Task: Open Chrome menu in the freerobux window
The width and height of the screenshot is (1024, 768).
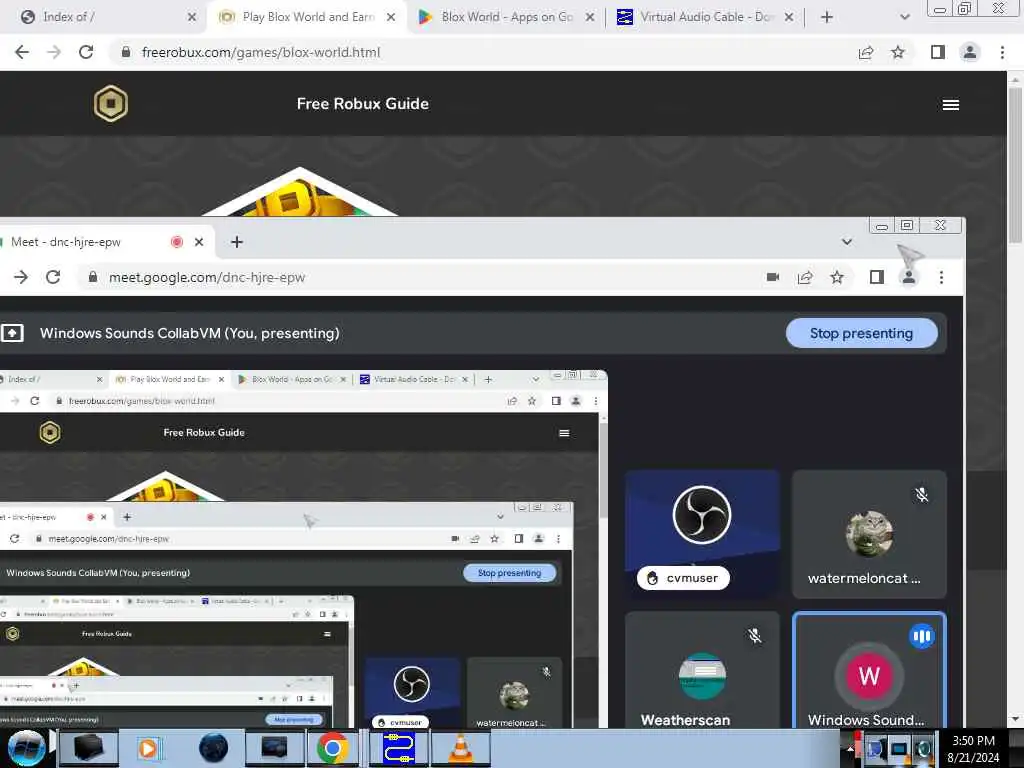Action: pyautogui.click(x=1002, y=52)
